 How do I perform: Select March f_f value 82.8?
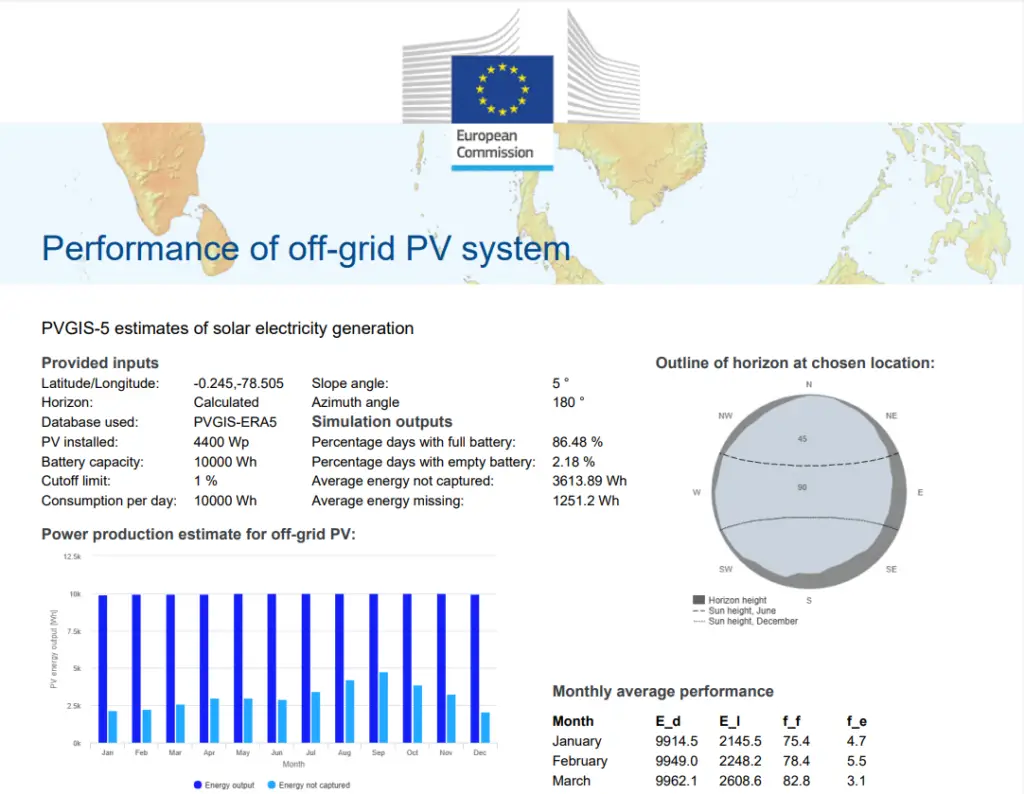point(796,780)
